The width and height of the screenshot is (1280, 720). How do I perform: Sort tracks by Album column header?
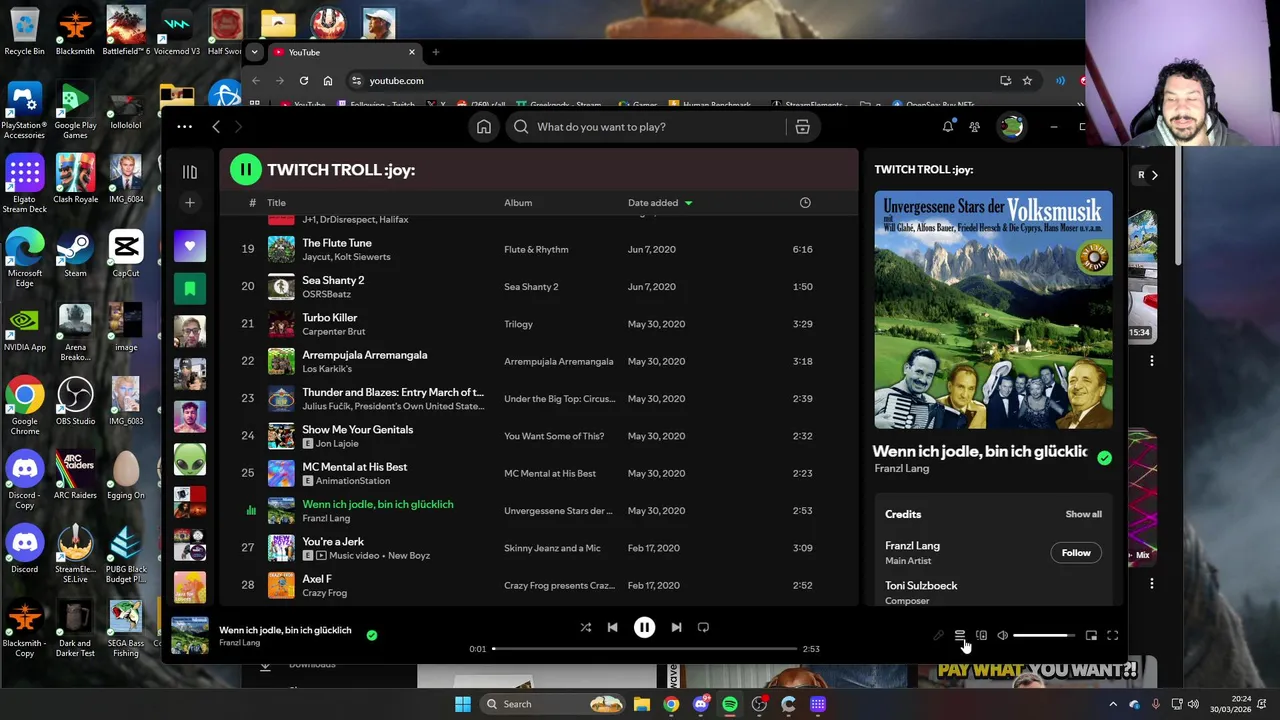(x=518, y=203)
